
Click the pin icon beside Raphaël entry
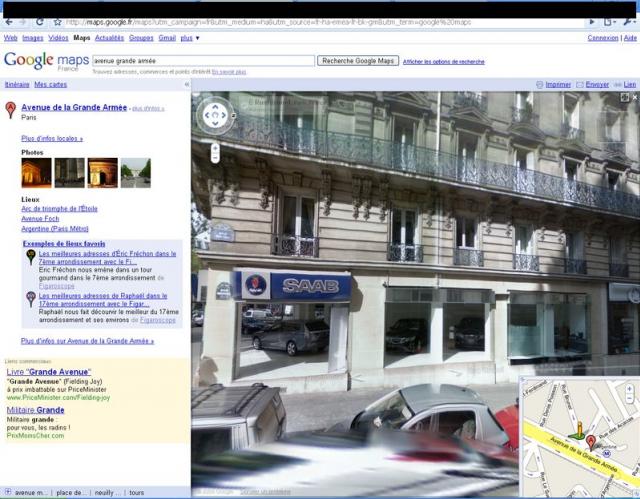coord(31,299)
